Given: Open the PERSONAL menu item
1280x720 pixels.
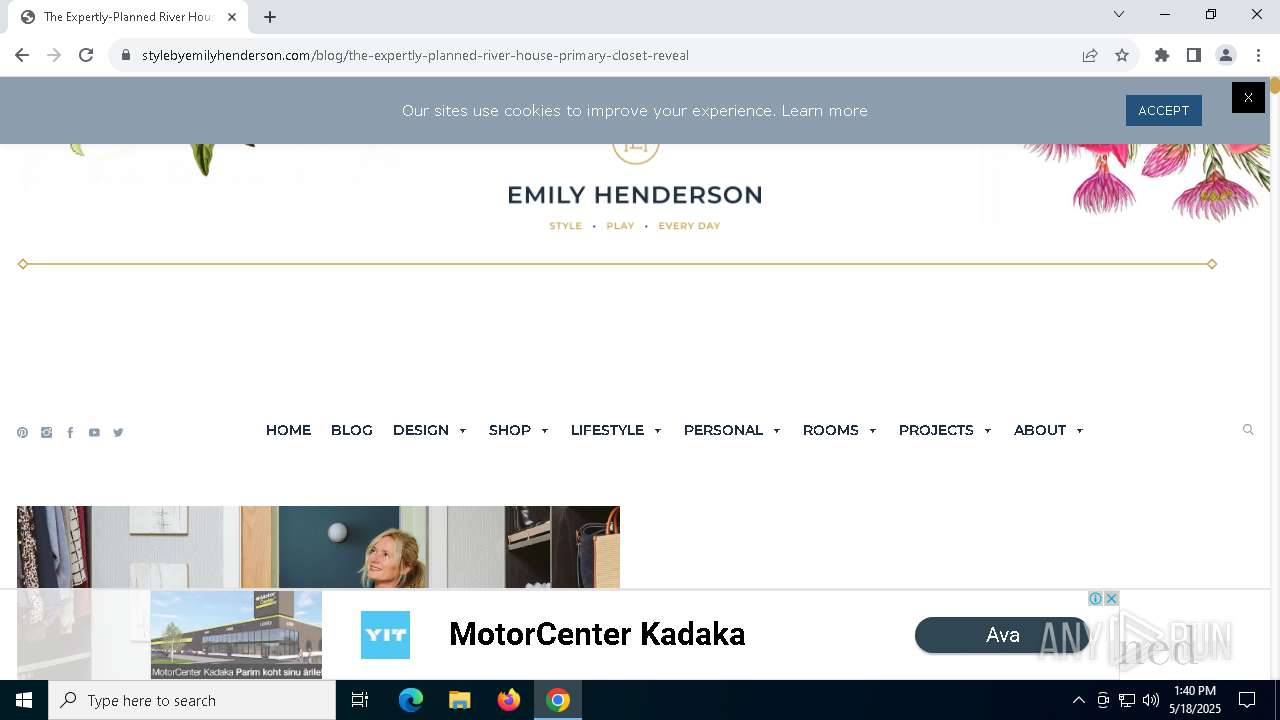Looking at the screenshot, I should [x=723, y=430].
